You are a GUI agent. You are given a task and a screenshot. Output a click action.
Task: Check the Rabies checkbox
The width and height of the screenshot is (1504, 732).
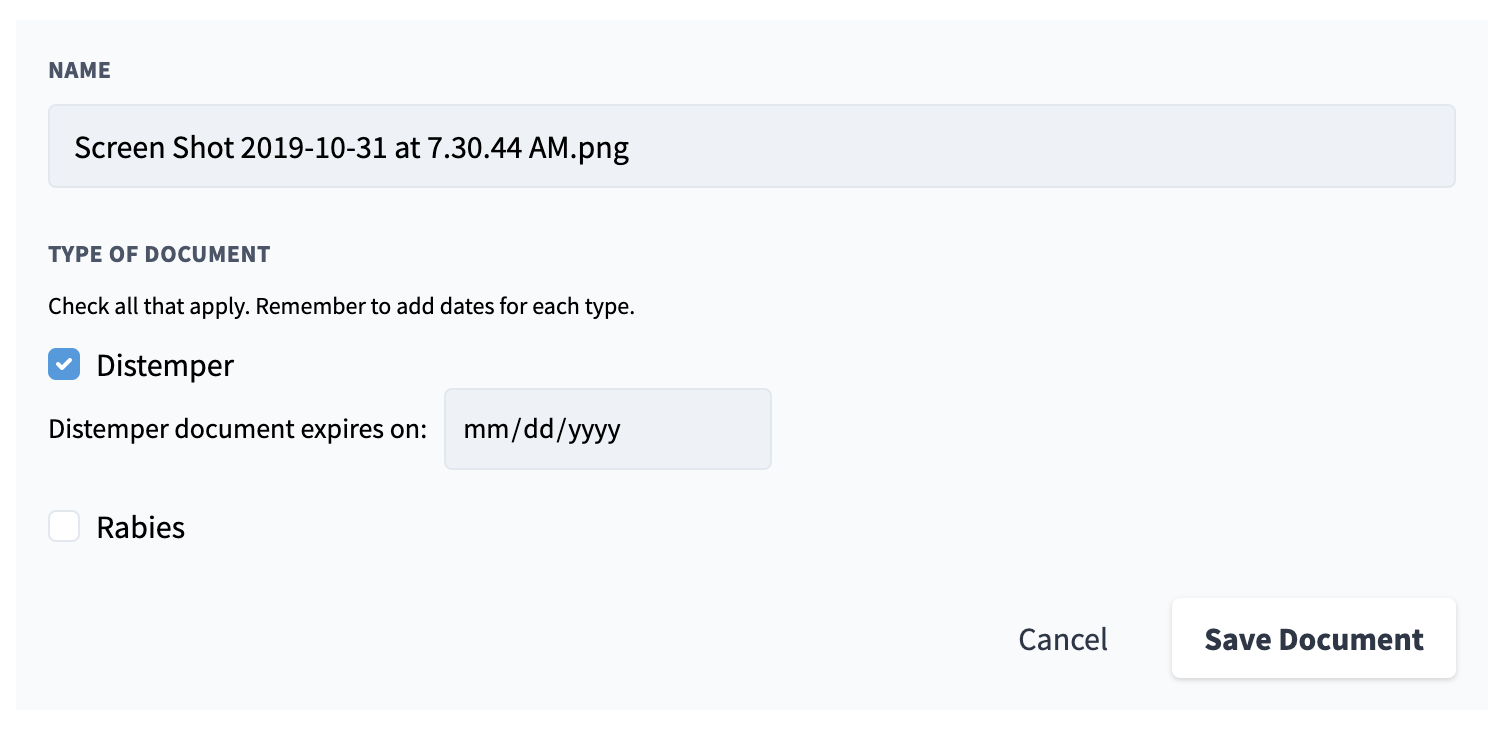(64, 526)
